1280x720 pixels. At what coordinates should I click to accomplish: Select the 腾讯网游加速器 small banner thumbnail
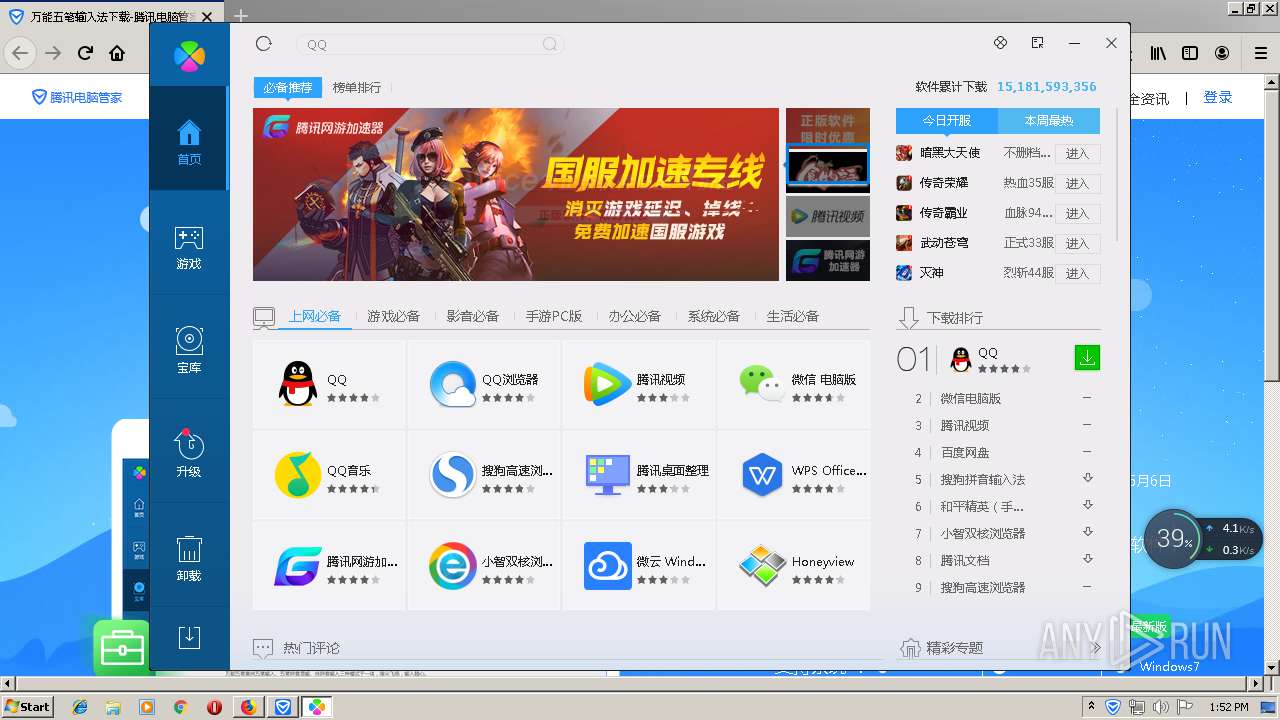828,260
